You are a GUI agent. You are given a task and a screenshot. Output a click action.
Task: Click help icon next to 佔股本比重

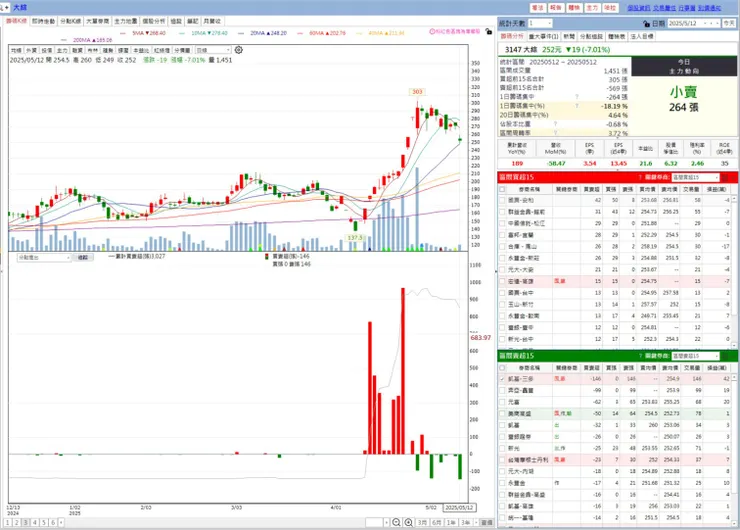tap(555, 124)
